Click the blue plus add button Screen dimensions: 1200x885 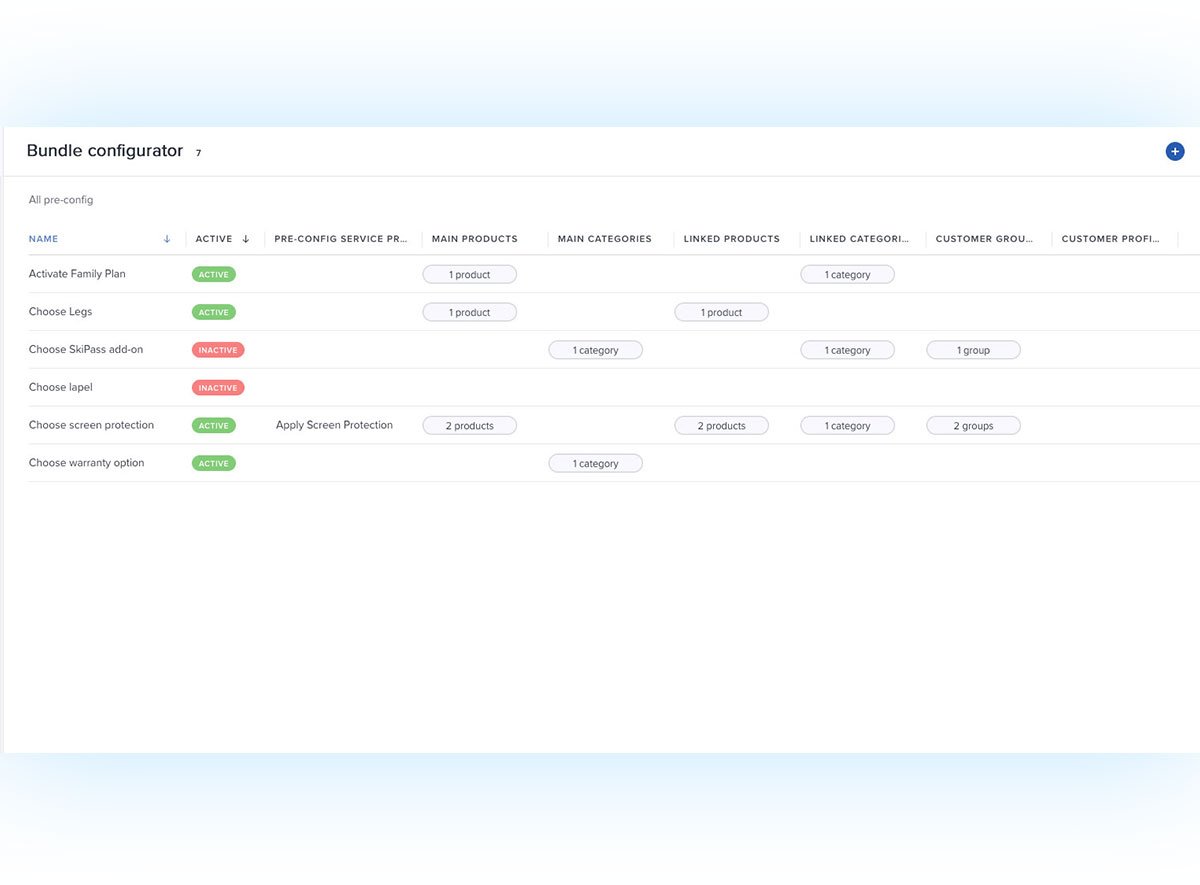[x=1175, y=151]
